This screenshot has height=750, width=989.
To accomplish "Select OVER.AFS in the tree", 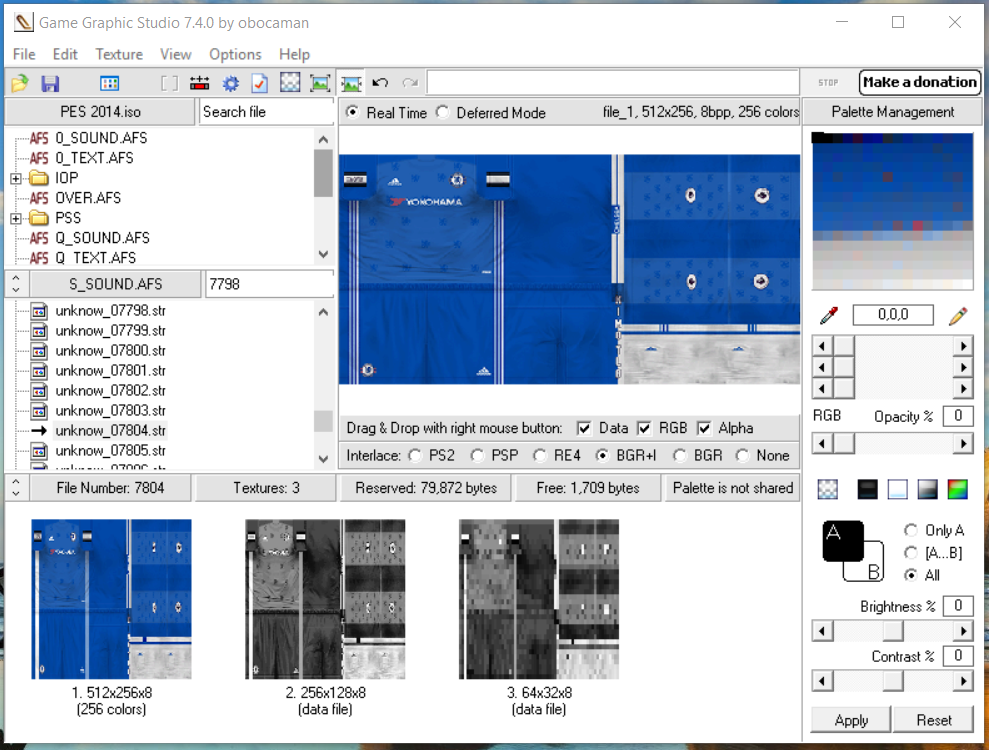I will [88, 198].
